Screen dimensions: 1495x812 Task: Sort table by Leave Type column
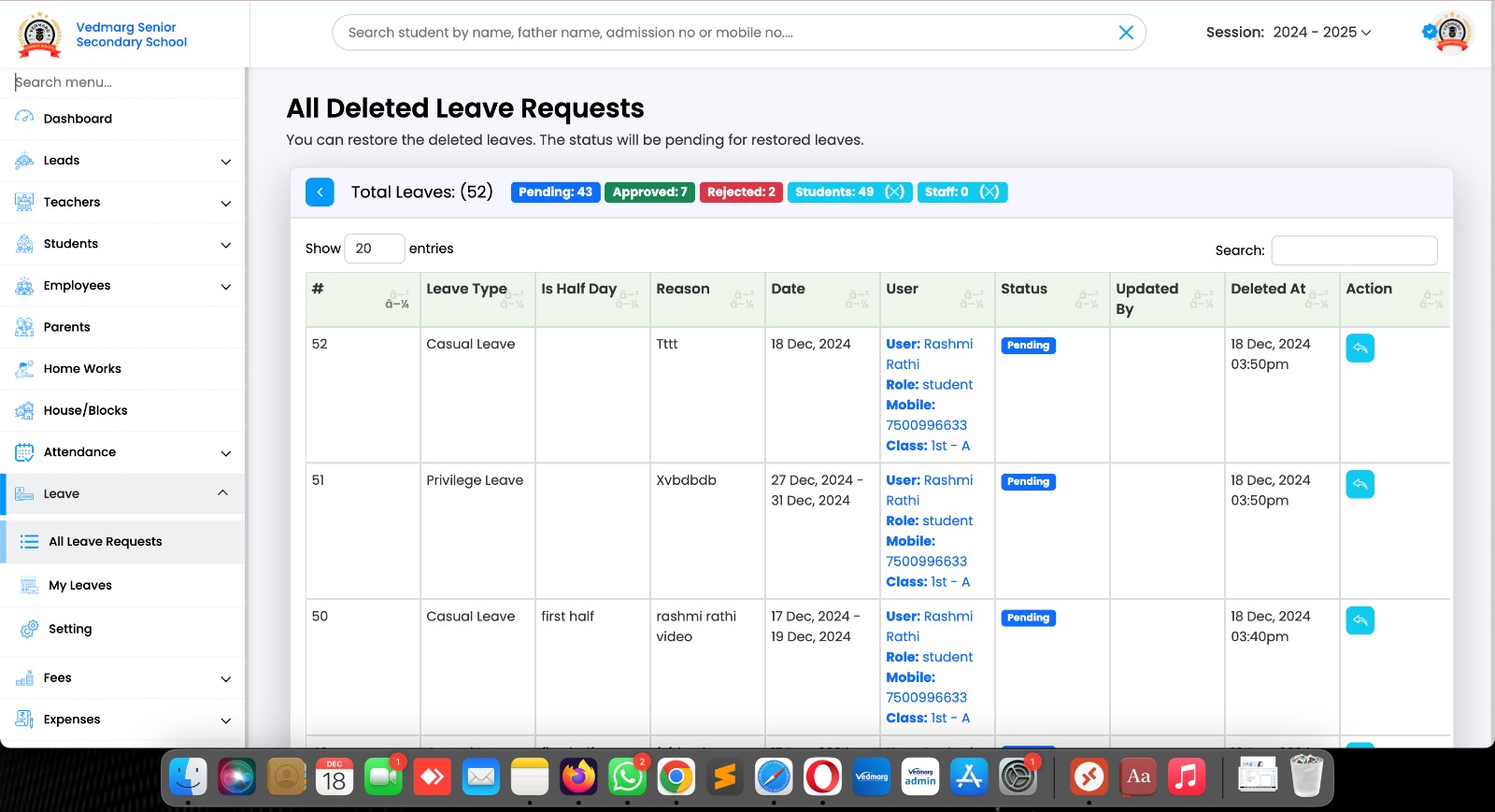[x=477, y=299]
